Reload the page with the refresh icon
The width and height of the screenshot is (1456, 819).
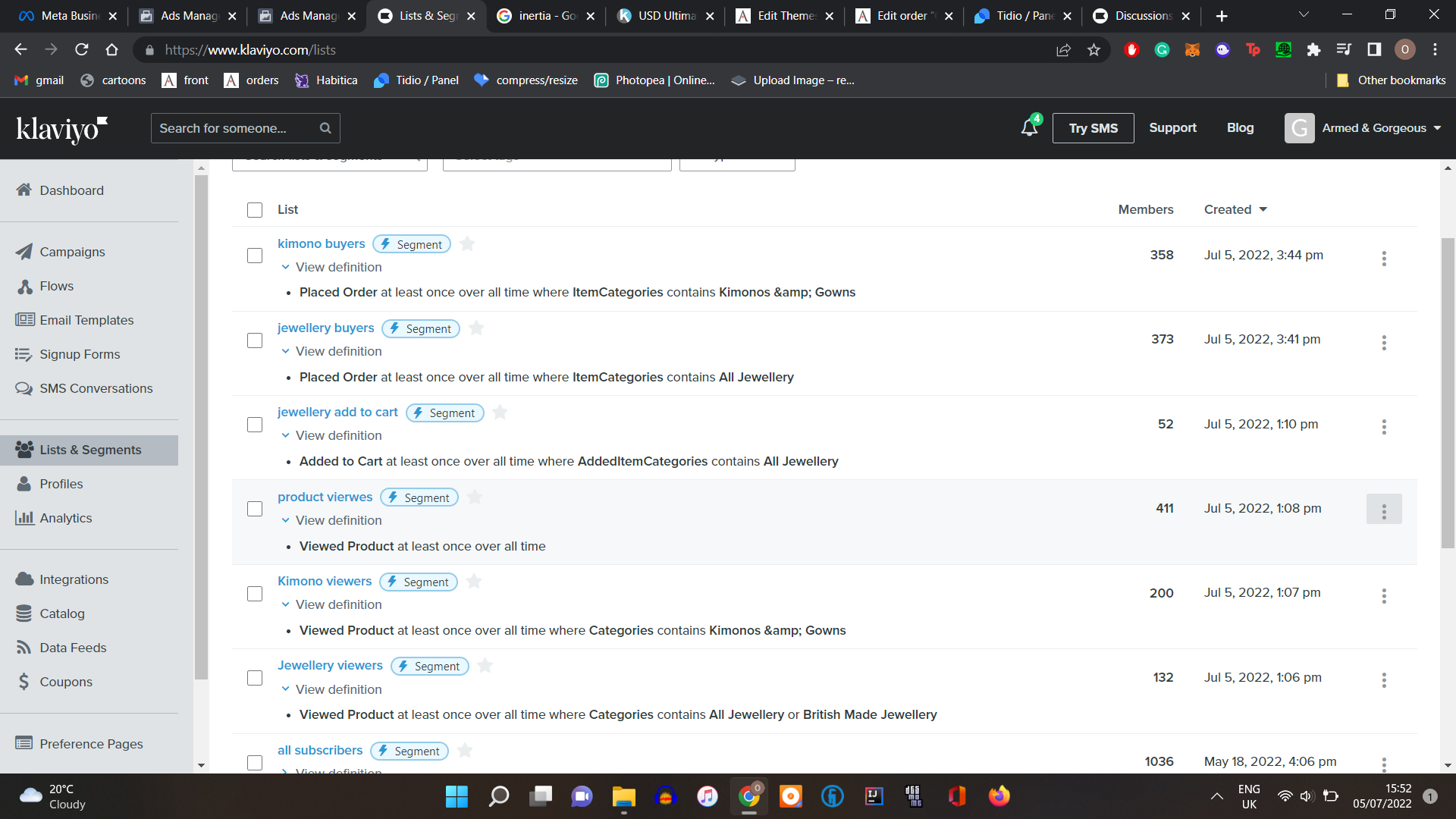82,50
